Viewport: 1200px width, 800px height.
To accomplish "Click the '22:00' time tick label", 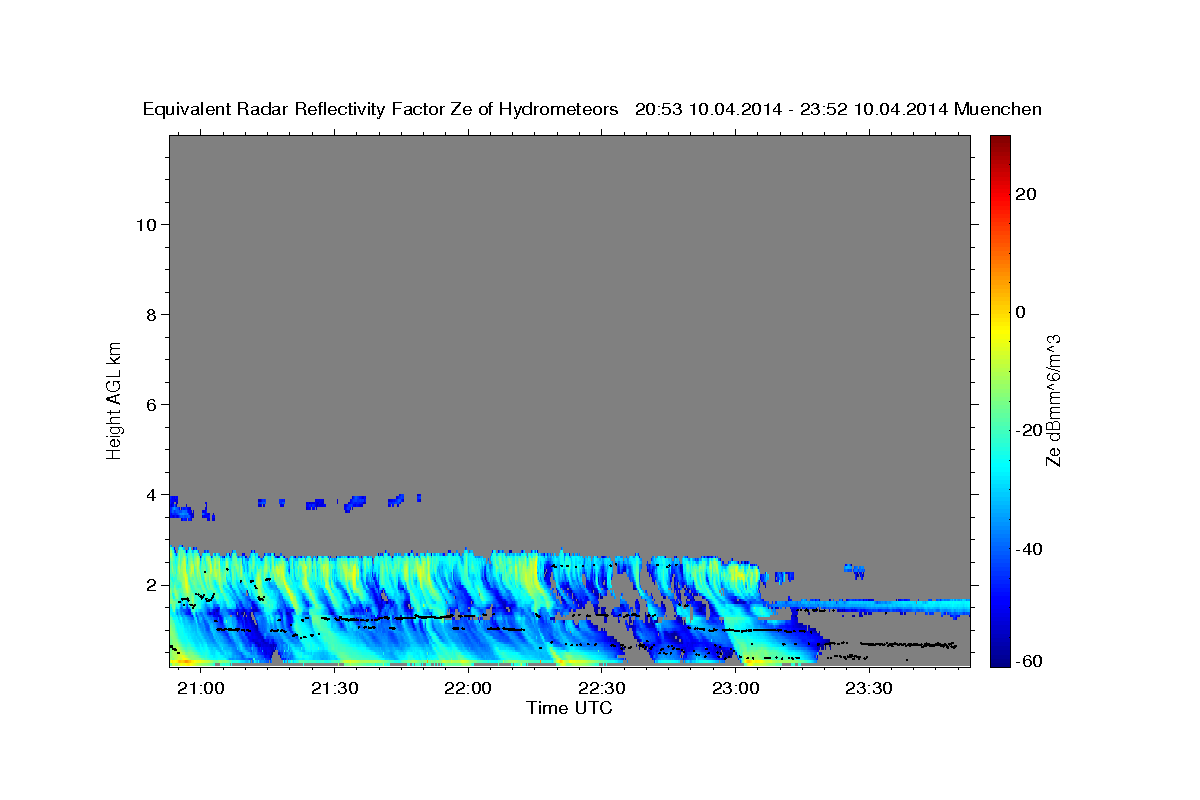I will pyautogui.click(x=468, y=689).
